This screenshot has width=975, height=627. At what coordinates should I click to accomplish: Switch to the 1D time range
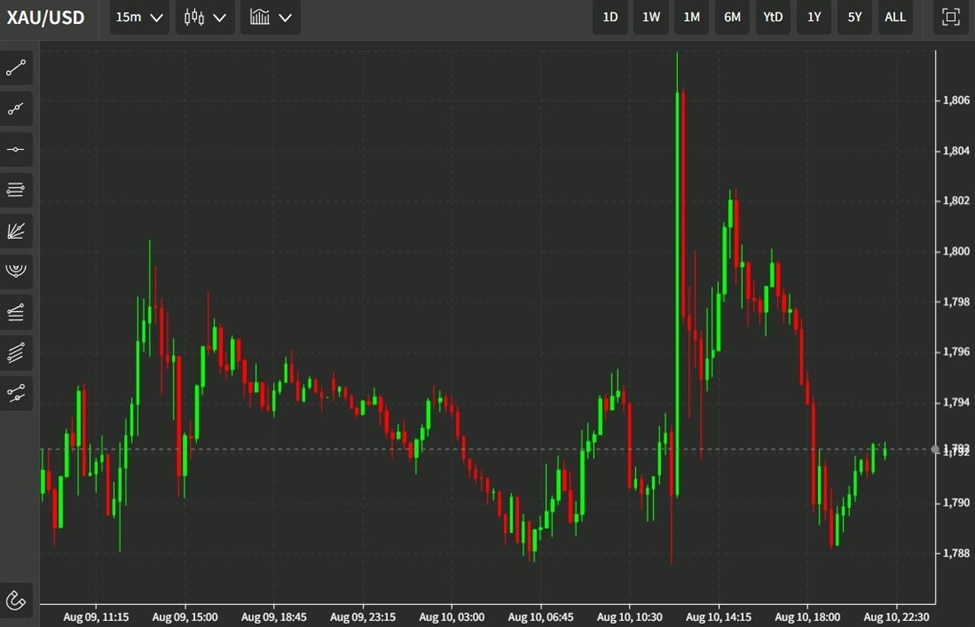(610, 17)
